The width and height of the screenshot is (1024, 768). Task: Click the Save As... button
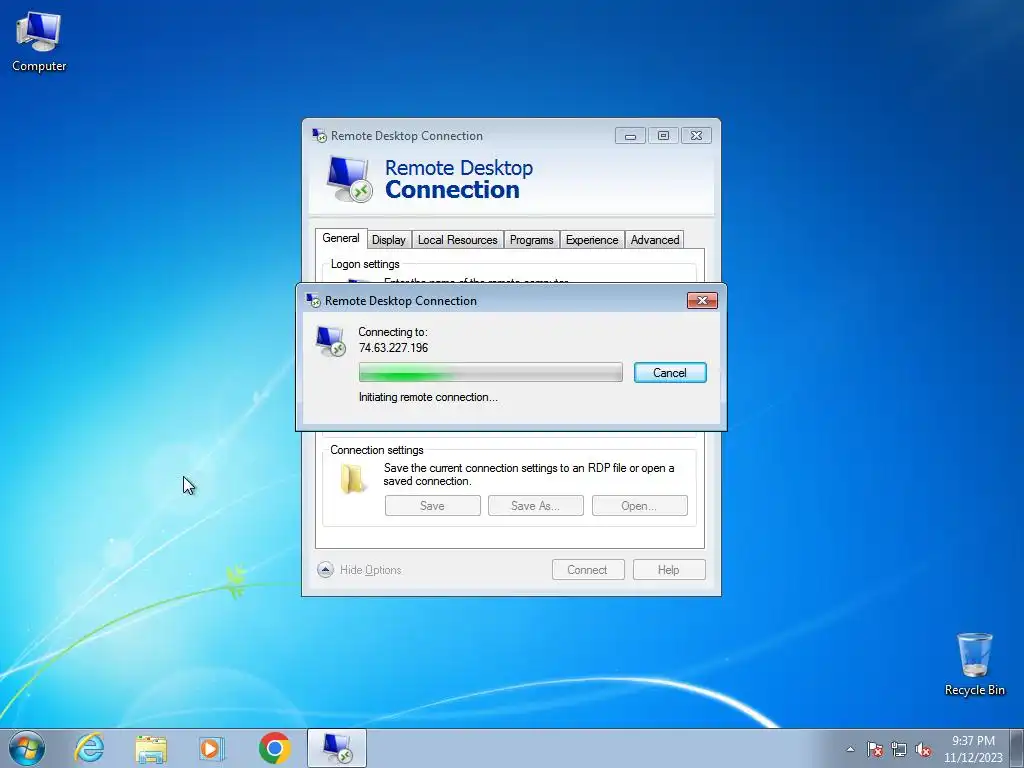click(536, 505)
